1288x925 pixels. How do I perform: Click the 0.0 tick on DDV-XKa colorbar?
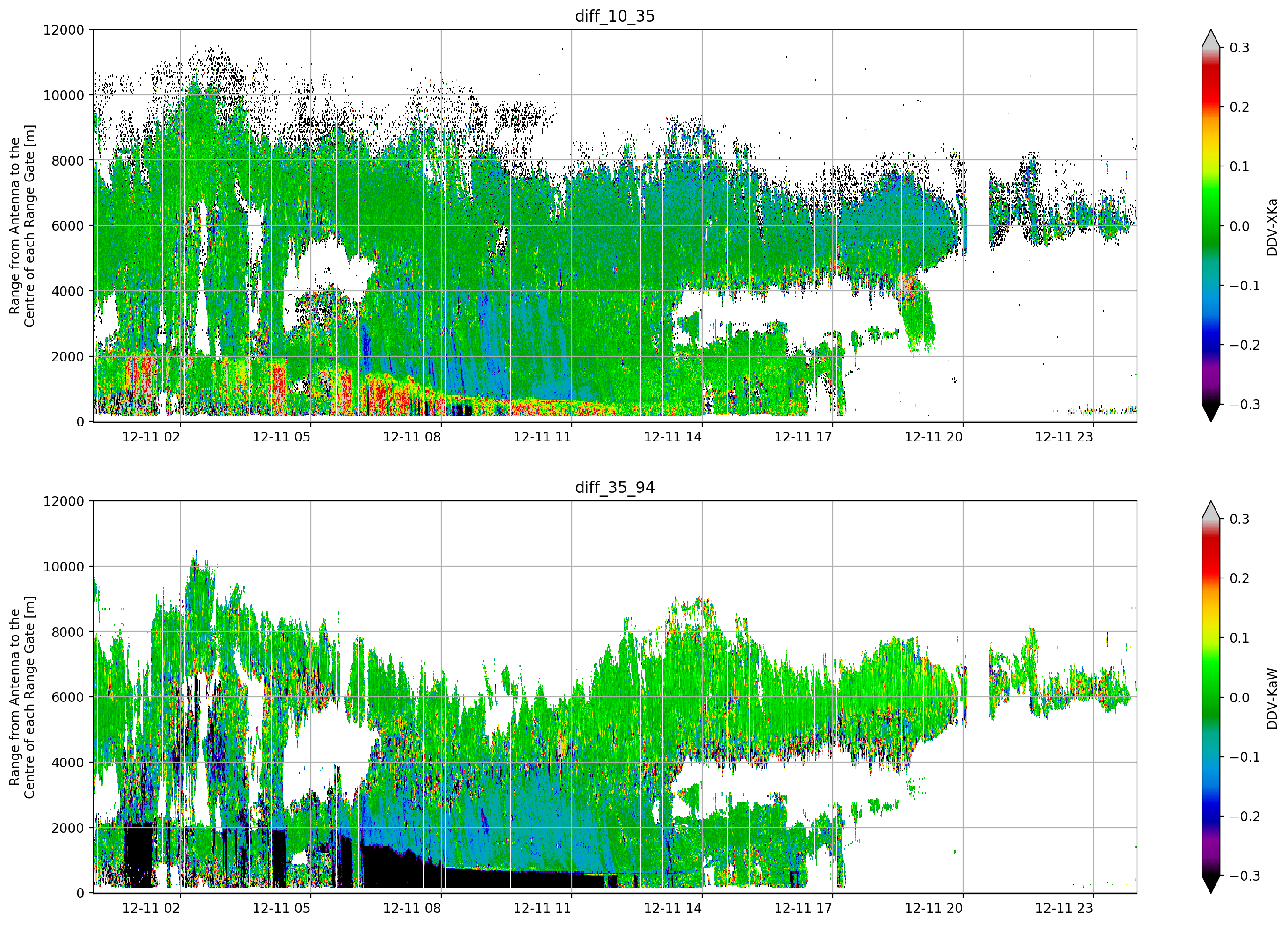(1239, 226)
